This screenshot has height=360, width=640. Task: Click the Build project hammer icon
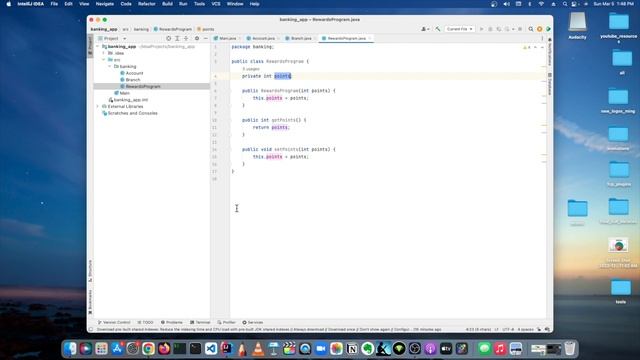point(438,29)
